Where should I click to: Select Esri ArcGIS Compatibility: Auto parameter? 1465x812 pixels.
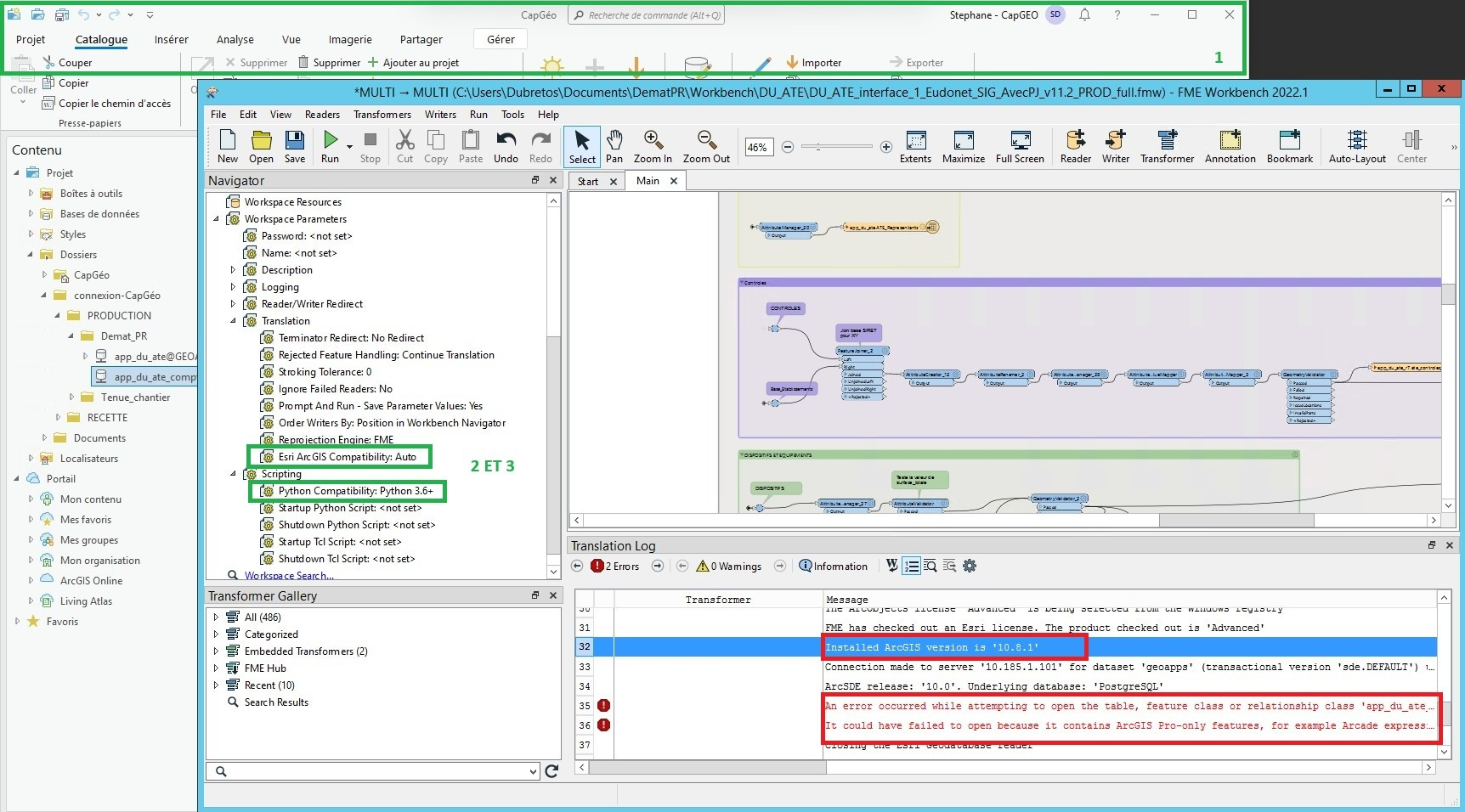[x=338, y=457]
